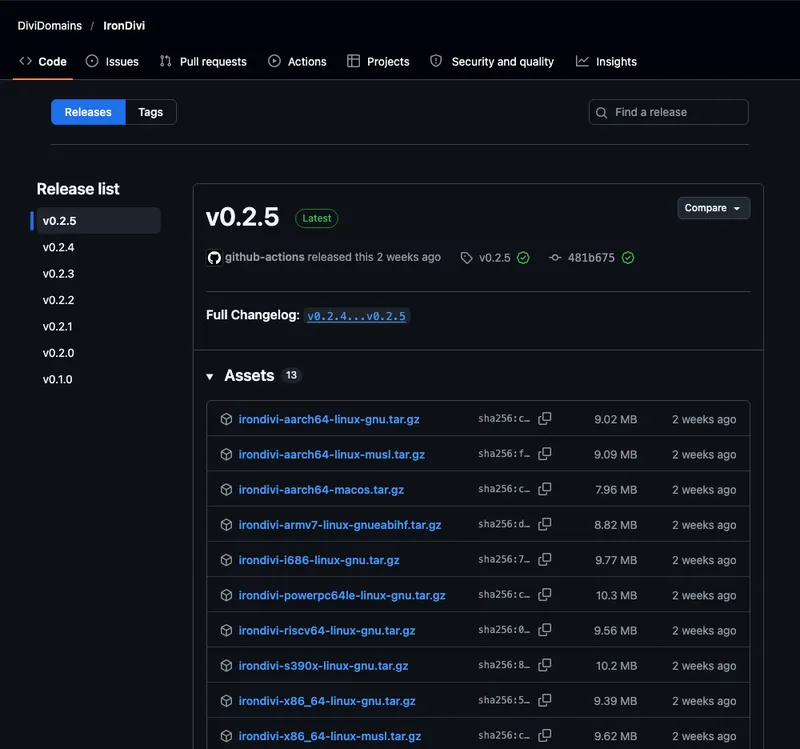Click the 7.96 MB size value
This screenshot has height=749, width=800.
click(x=616, y=490)
